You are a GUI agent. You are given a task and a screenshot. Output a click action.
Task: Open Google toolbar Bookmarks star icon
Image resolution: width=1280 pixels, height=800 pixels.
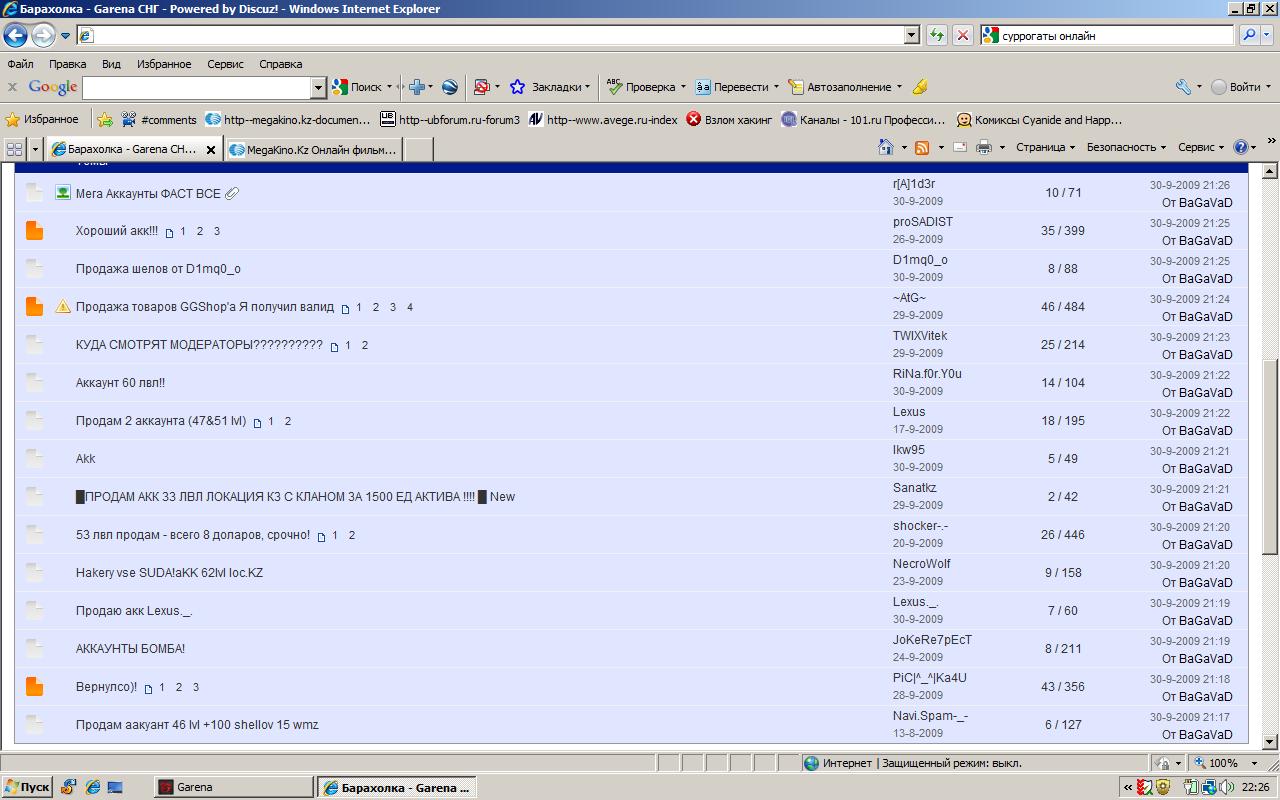[x=517, y=87]
